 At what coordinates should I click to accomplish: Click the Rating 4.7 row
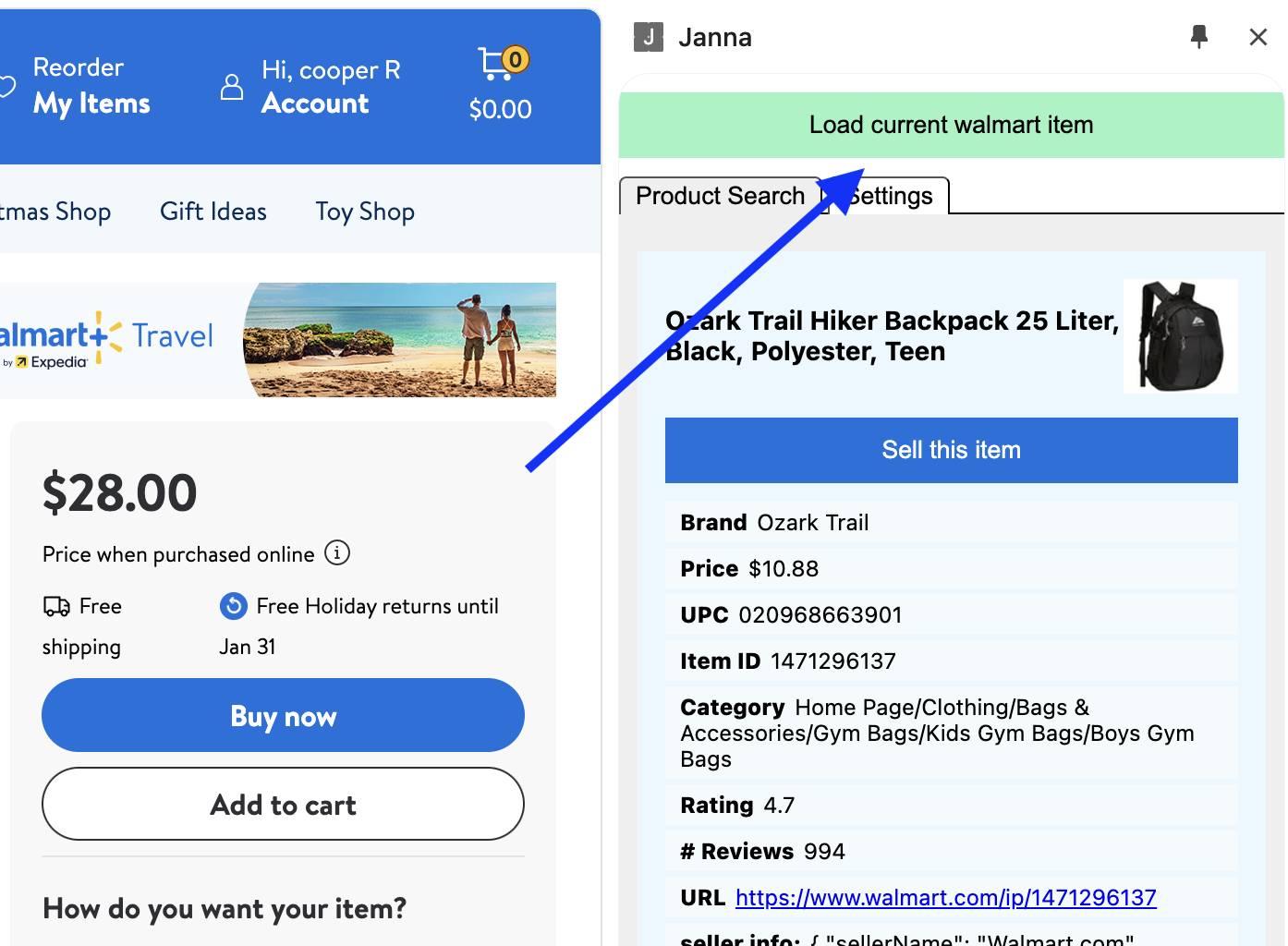951,805
